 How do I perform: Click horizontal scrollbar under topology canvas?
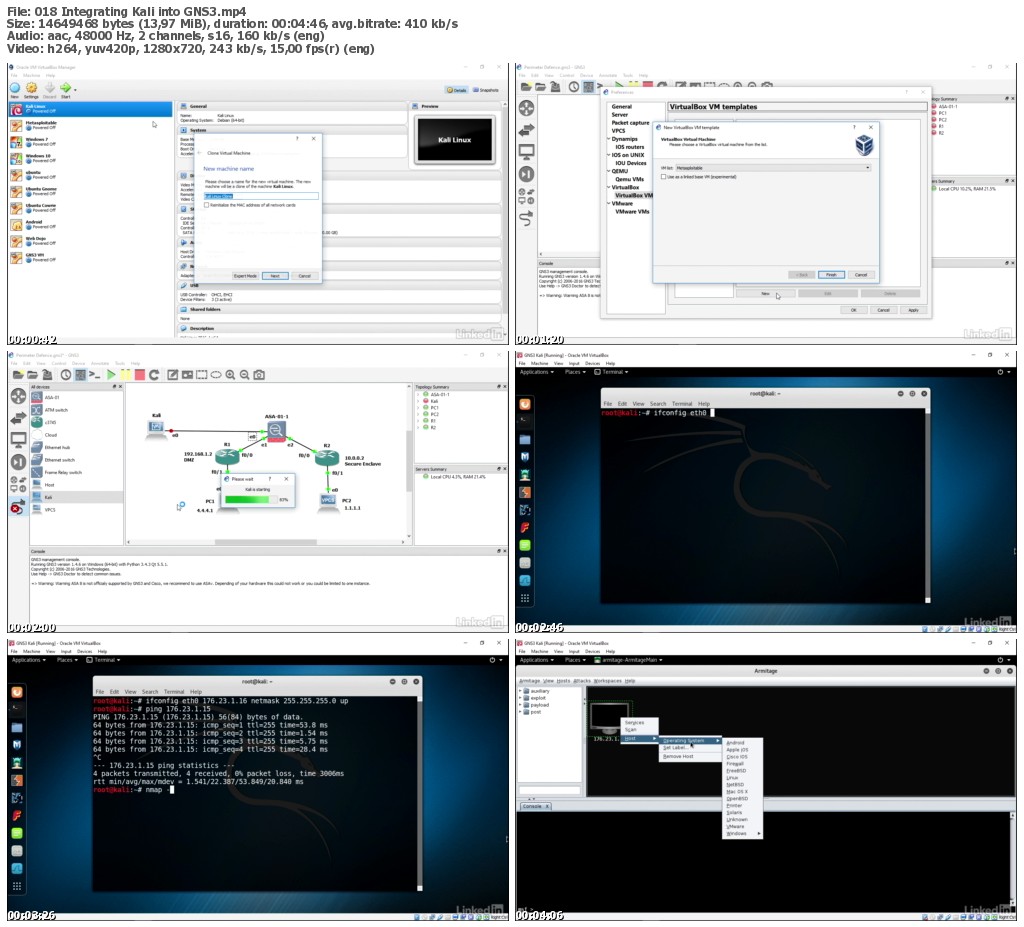[266, 542]
